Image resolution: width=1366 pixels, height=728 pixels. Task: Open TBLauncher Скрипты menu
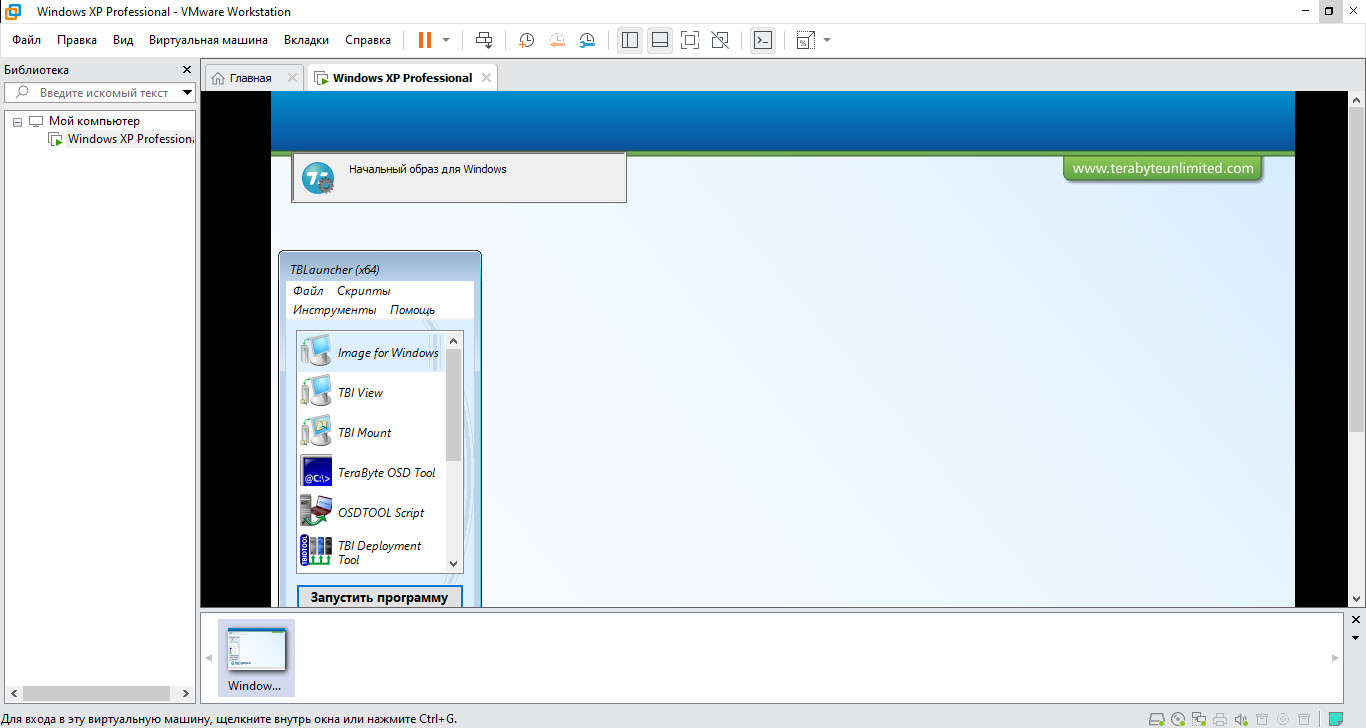(x=363, y=291)
